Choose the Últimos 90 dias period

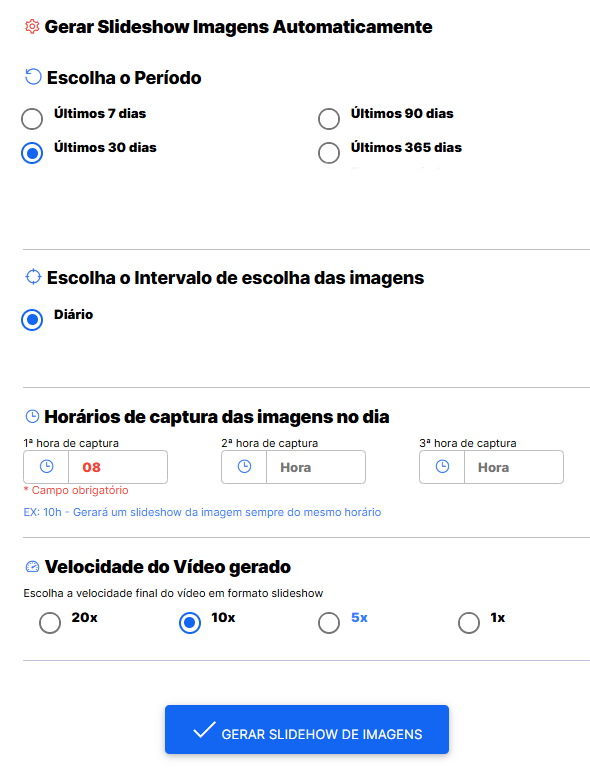point(329,119)
